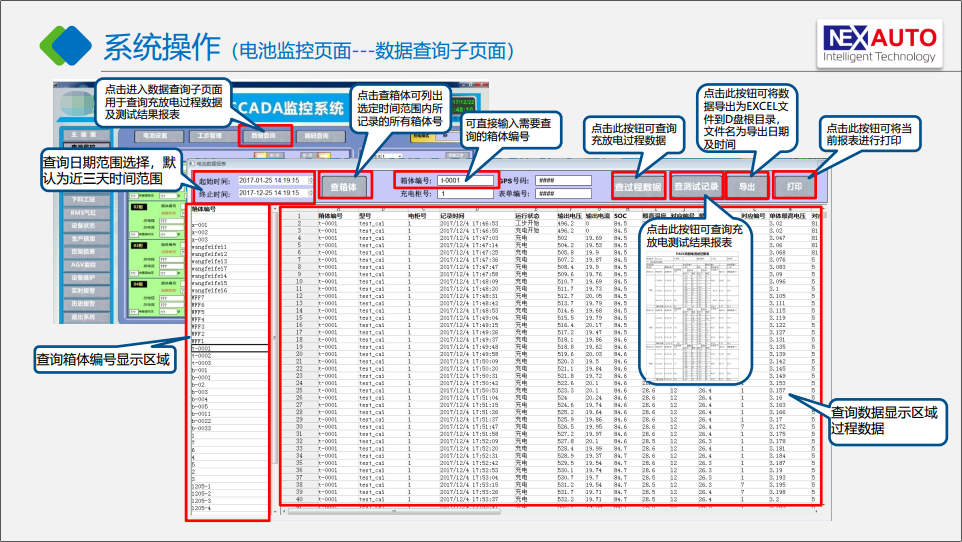
Task: Select box number t-0003 in list
Action: 229,363
